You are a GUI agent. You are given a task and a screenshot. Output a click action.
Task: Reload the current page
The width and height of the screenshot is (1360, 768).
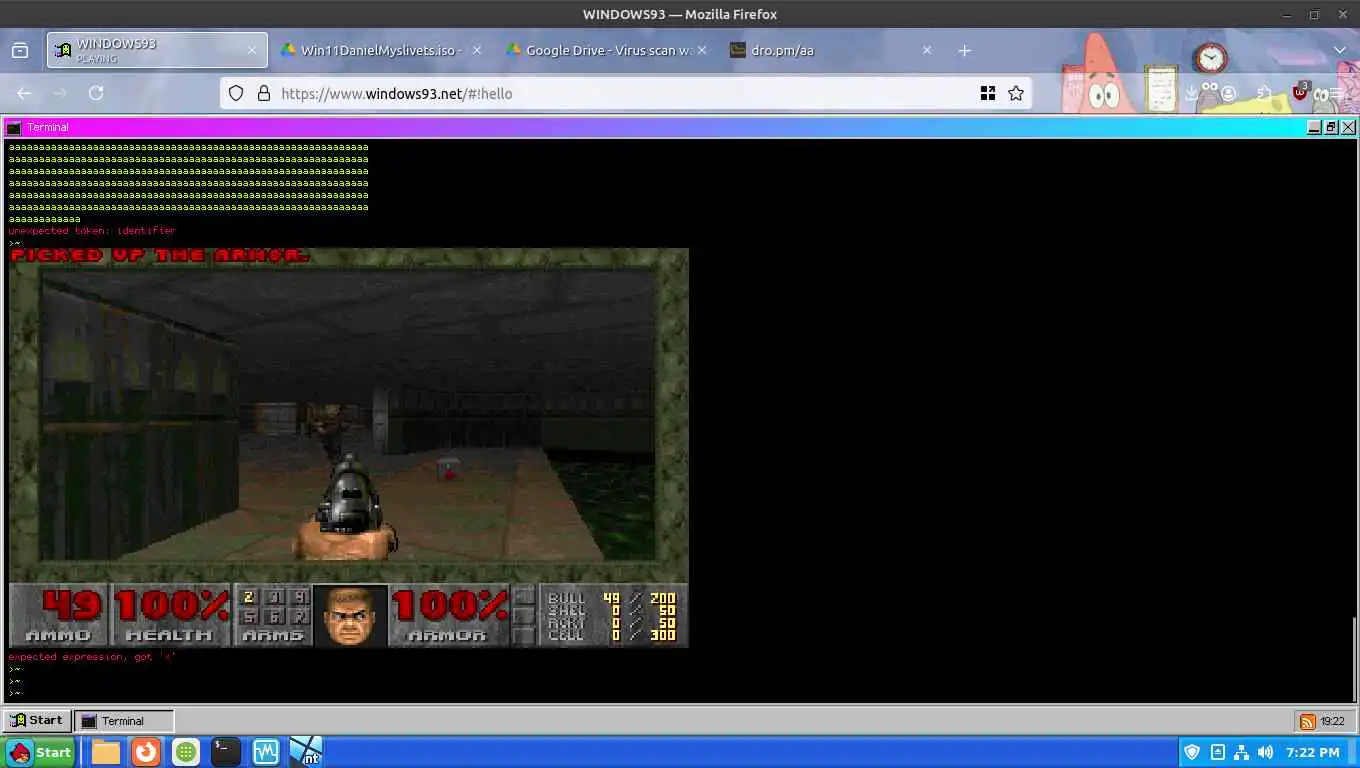pos(96,93)
